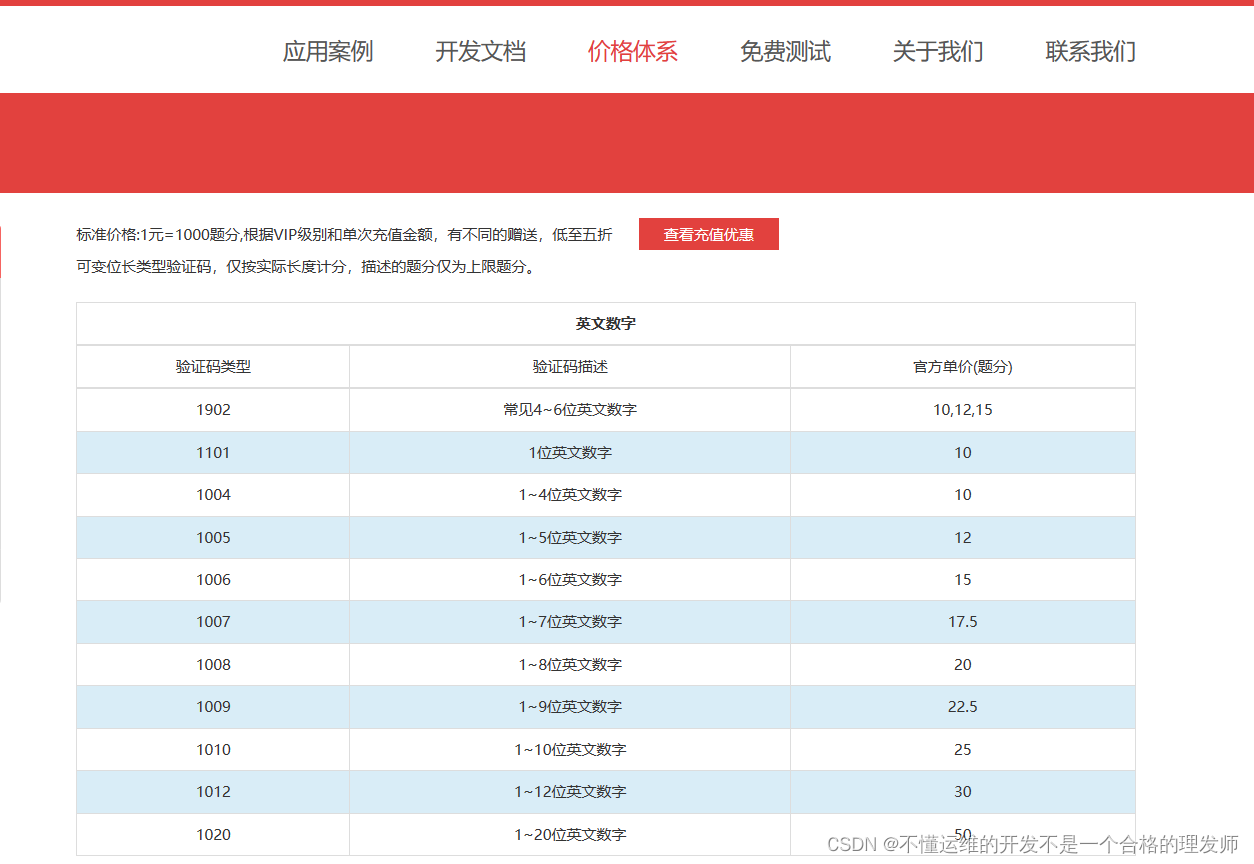The image size is (1254, 864).
Task: Click the price 10 in row 1004
Action: pyautogui.click(x=963, y=495)
